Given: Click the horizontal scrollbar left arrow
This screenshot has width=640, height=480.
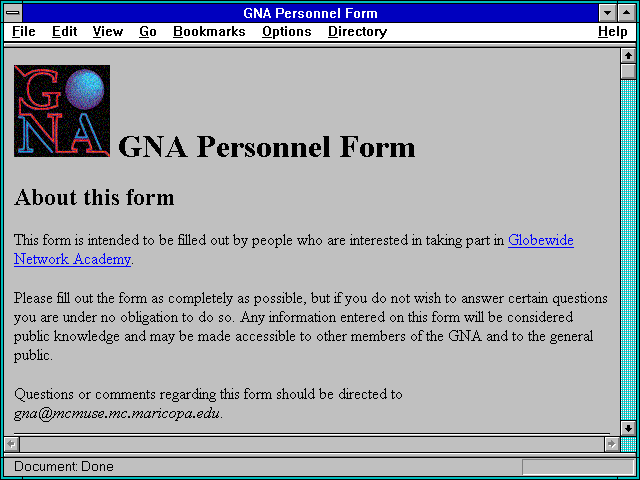Looking at the screenshot, I should (11, 444).
